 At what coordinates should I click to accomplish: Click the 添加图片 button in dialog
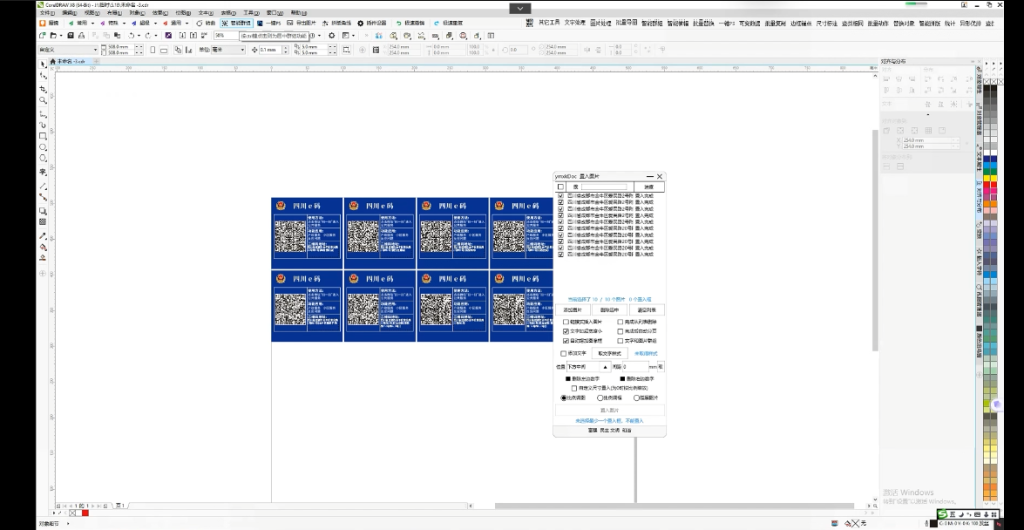(x=572, y=310)
